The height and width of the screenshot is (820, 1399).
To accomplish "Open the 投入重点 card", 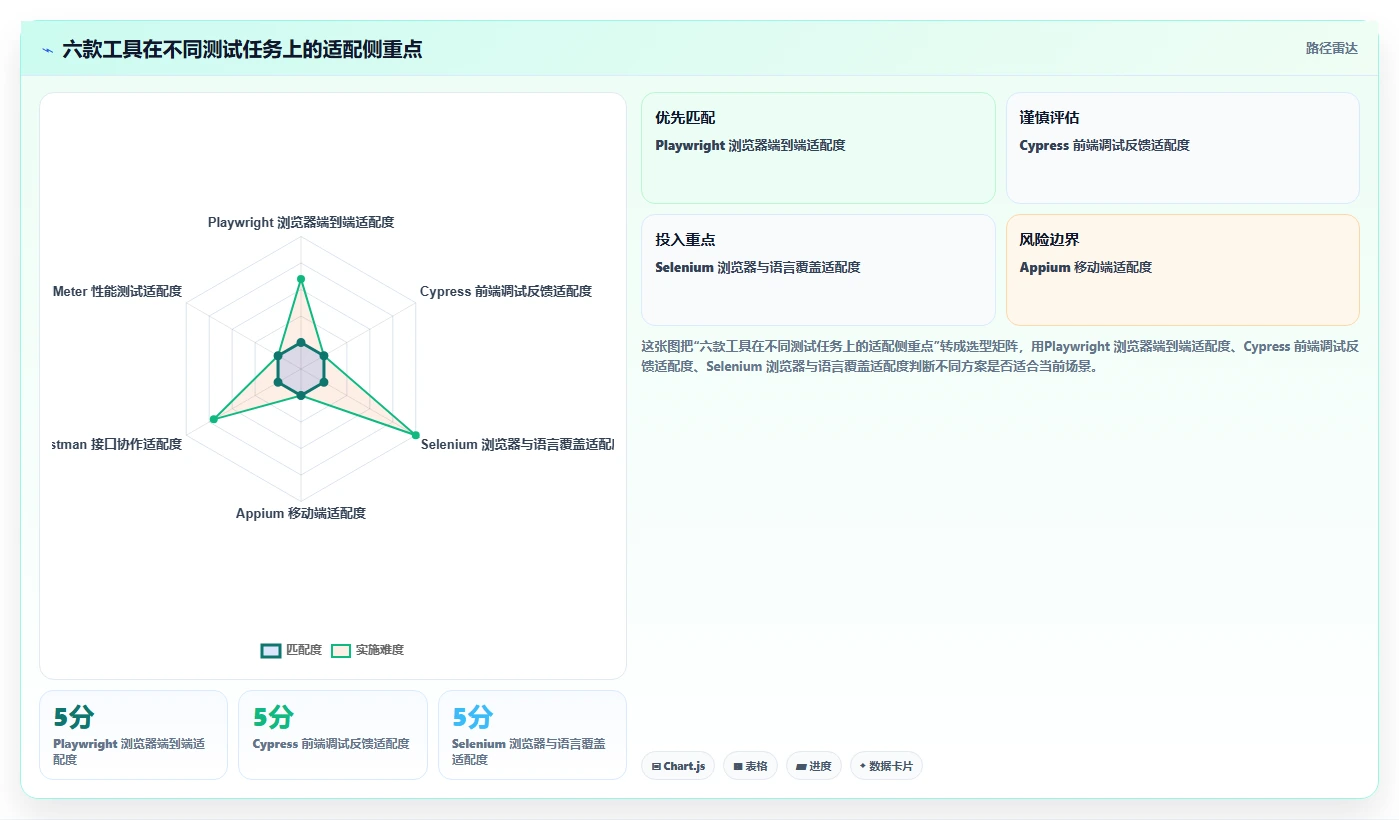I will pos(818,270).
